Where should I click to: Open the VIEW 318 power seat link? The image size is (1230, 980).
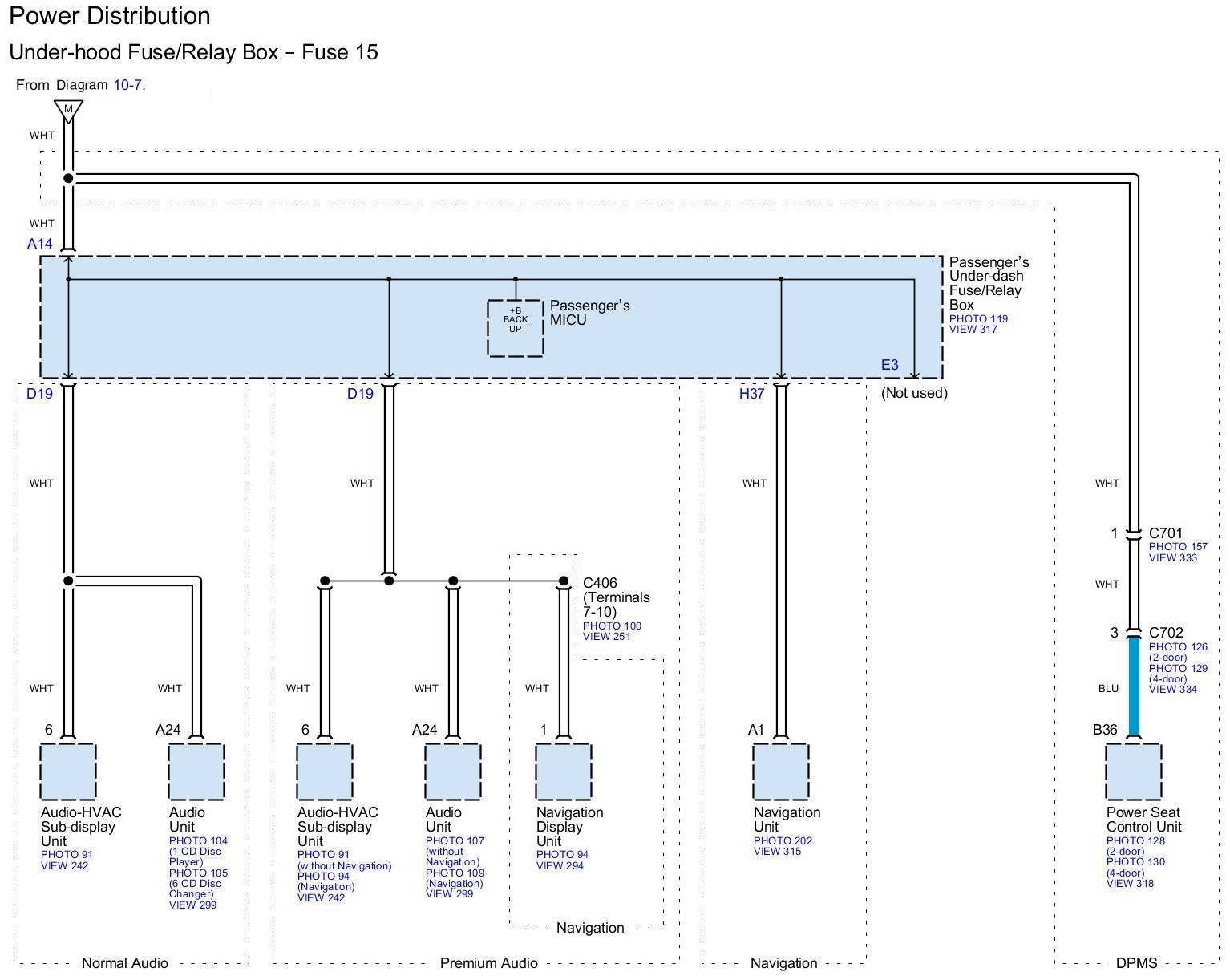(1130, 884)
